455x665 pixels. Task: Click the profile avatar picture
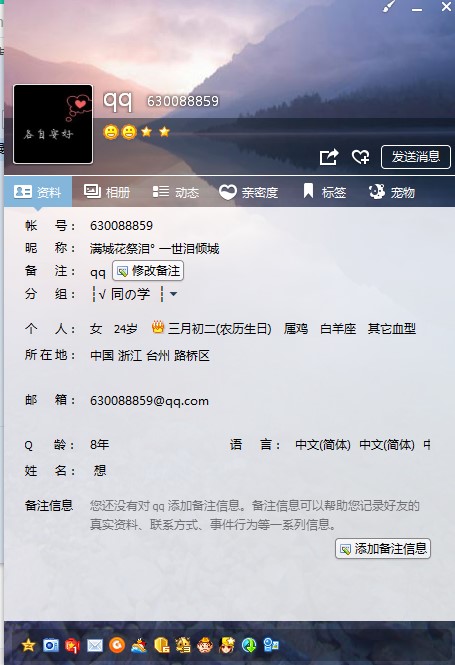pos(53,124)
